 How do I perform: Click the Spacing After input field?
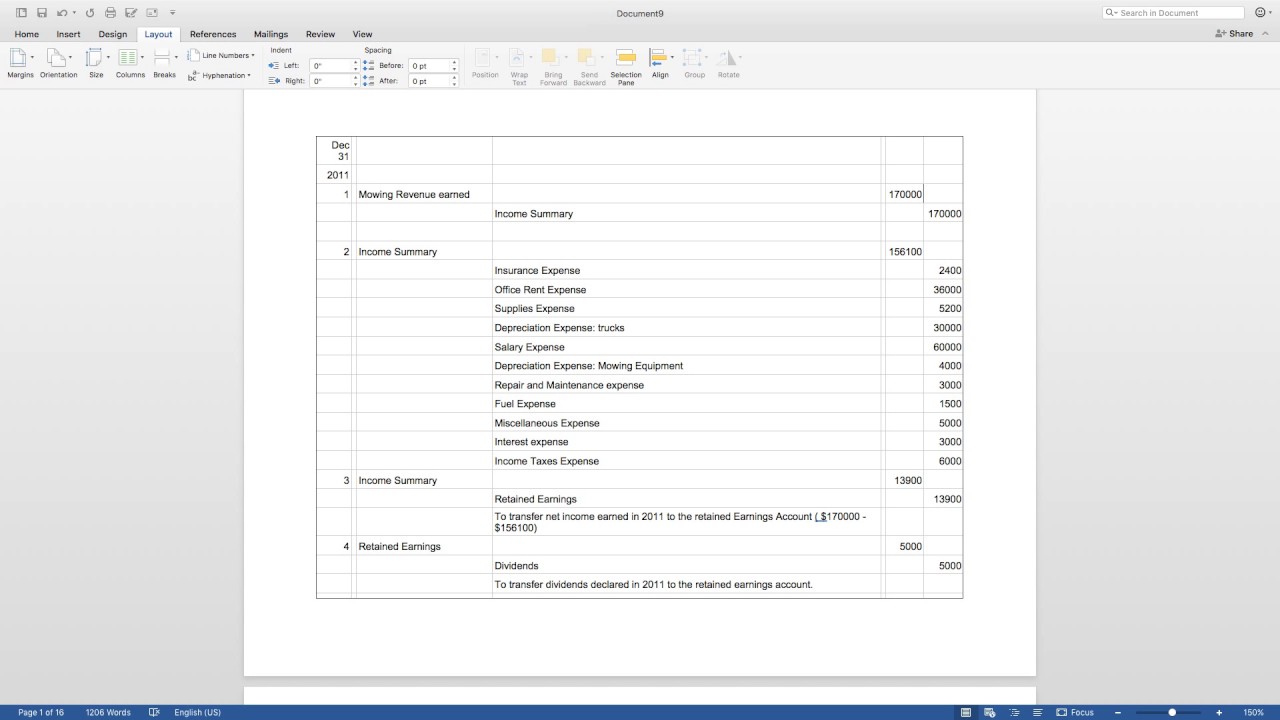pos(429,81)
